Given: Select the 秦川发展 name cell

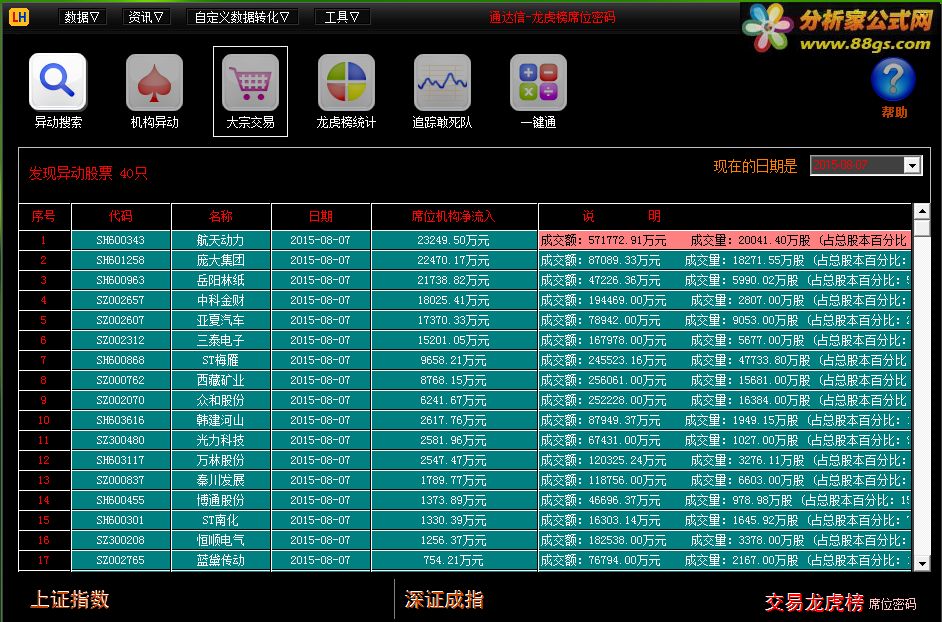Looking at the screenshot, I should coord(220,480).
